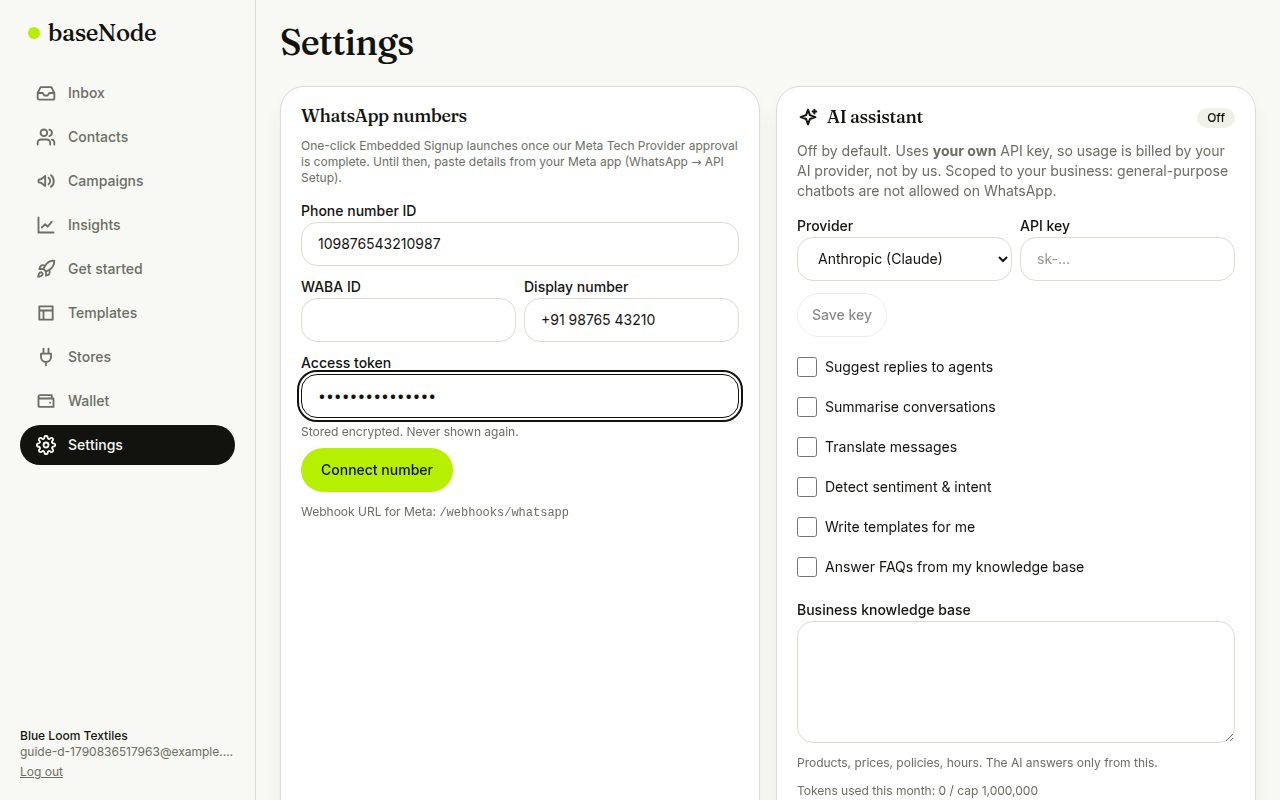Click the Blue Loom Textiles account name

pyautogui.click(x=74, y=736)
